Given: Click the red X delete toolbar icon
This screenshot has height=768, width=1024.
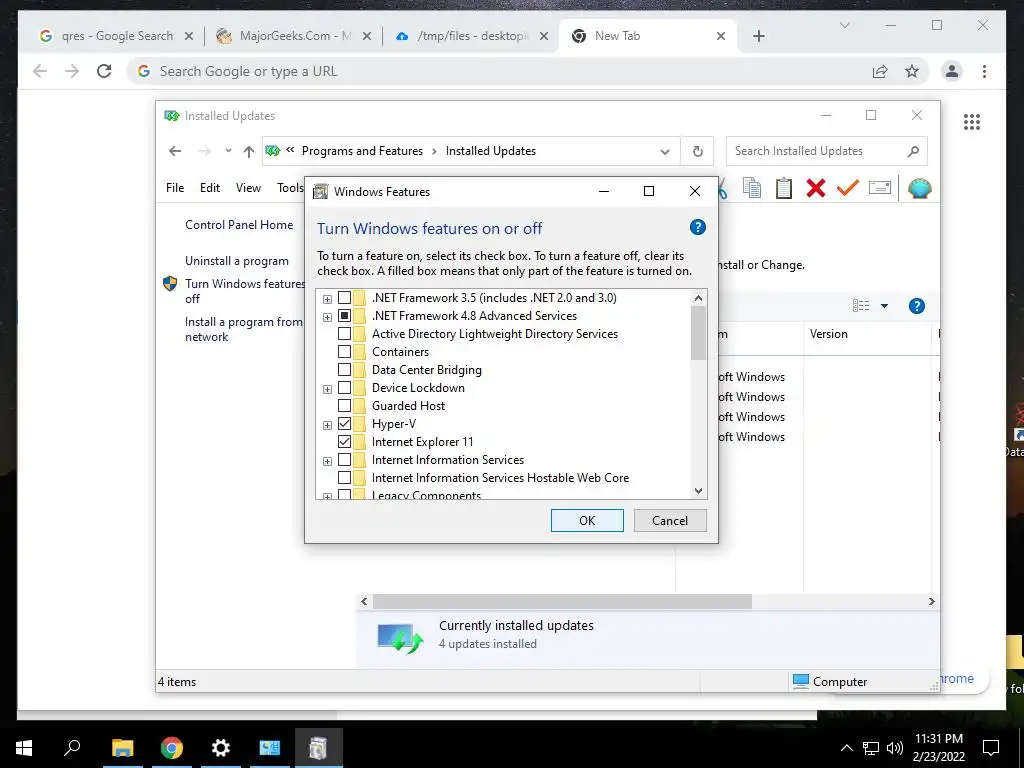Looking at the screenshot, I should 815,188.
